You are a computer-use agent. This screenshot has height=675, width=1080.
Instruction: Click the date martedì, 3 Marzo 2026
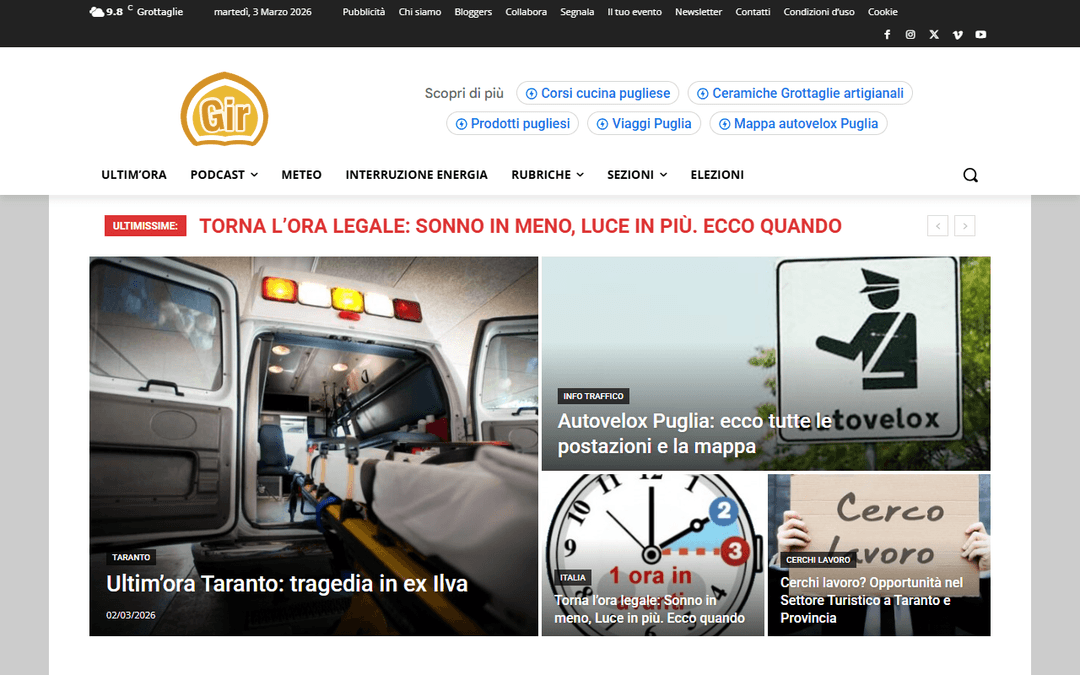tap(262, 12)
